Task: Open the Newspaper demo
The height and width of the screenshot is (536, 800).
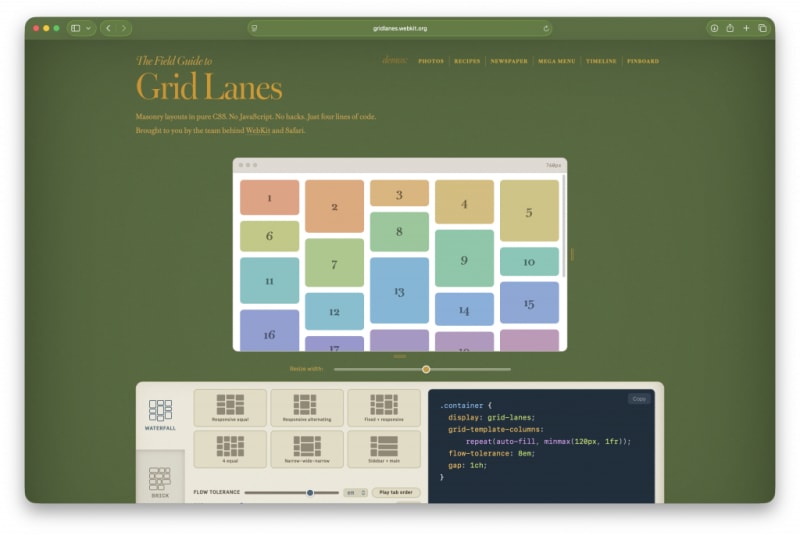Action: (509, 61)
